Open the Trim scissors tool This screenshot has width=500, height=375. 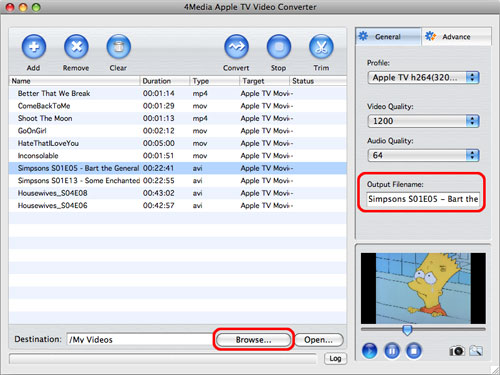click(321, 47)
